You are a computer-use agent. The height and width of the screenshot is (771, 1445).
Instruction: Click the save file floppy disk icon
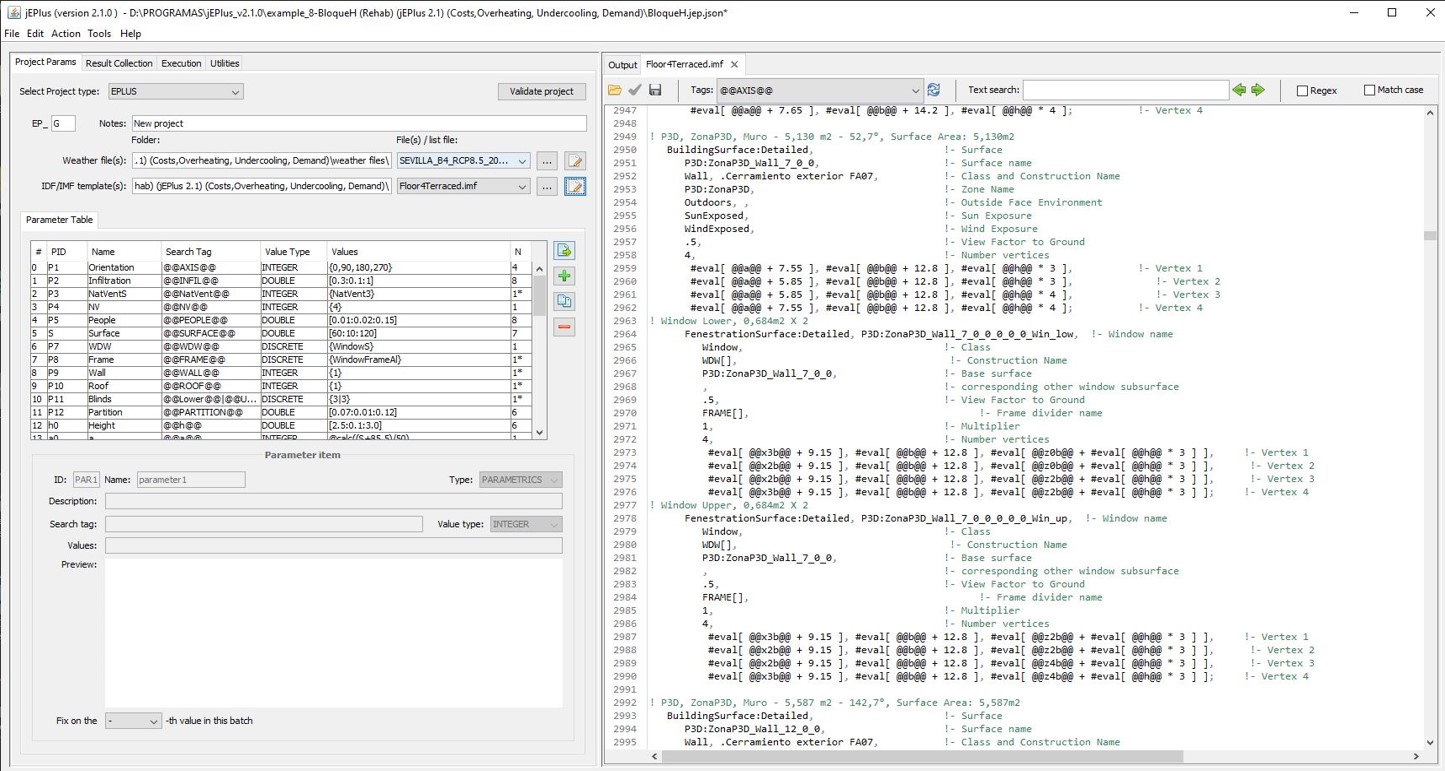655,90
